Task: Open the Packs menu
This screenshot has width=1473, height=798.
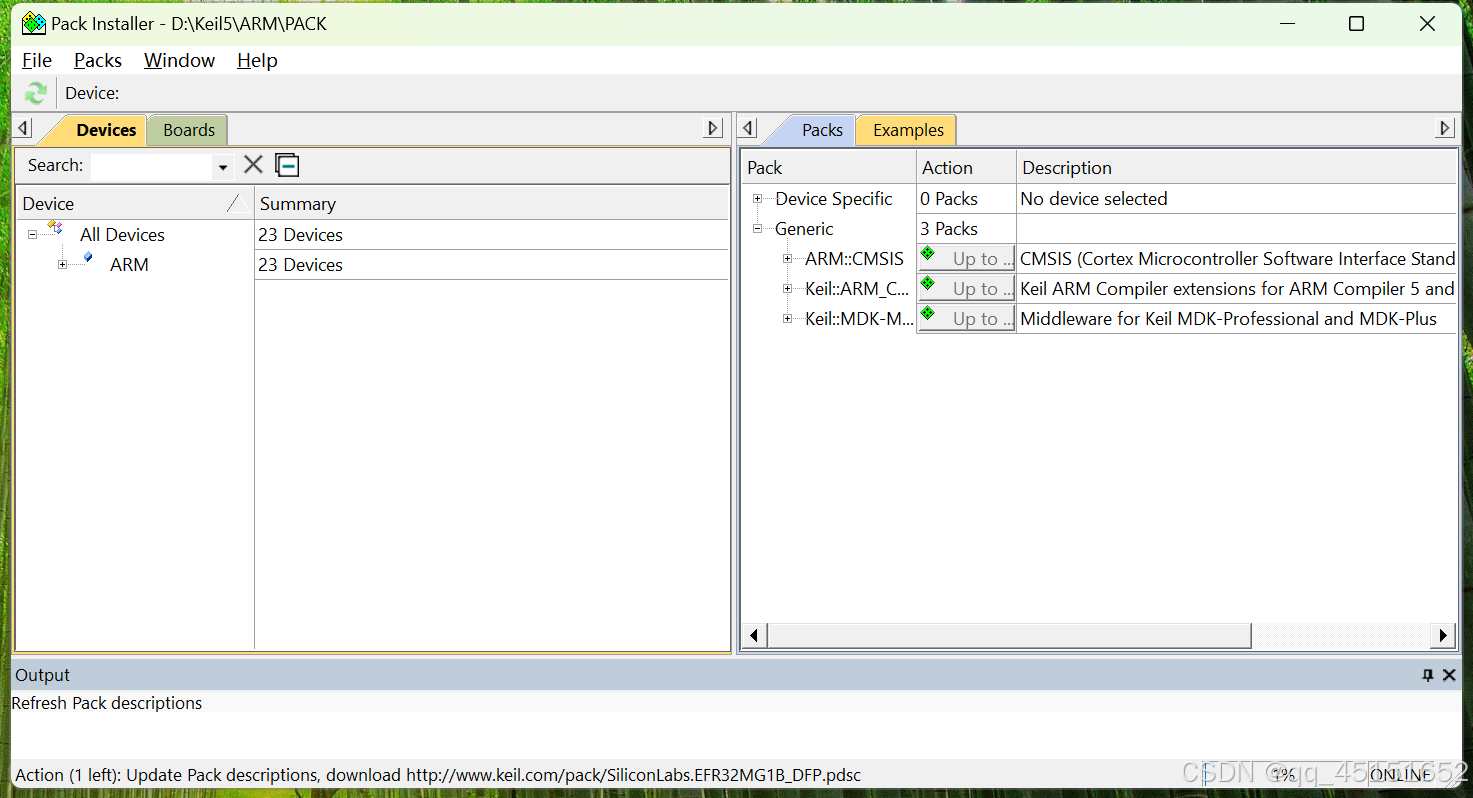Action: (98, 60)
